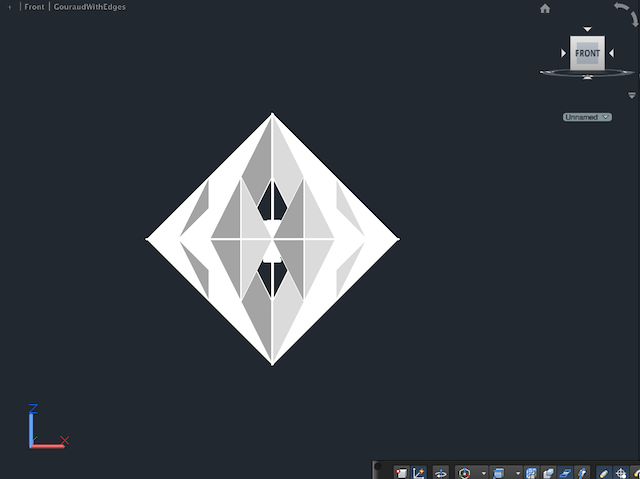Image resolution: width=640 pixels, height=479 pixels.
Task: Open the GouraudWithEdges visual style menu
Action: (x=90, y=7)
